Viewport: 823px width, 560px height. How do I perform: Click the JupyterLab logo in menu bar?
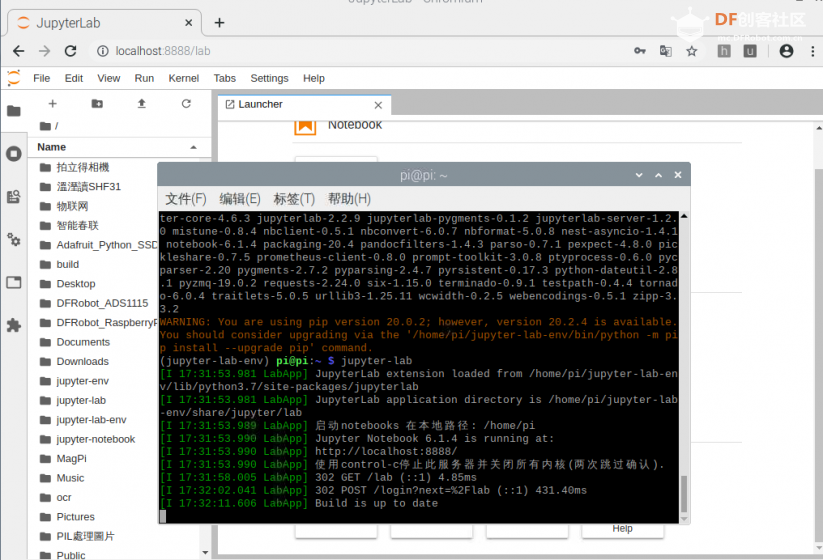pyautogui.click(x=14, y=78)
